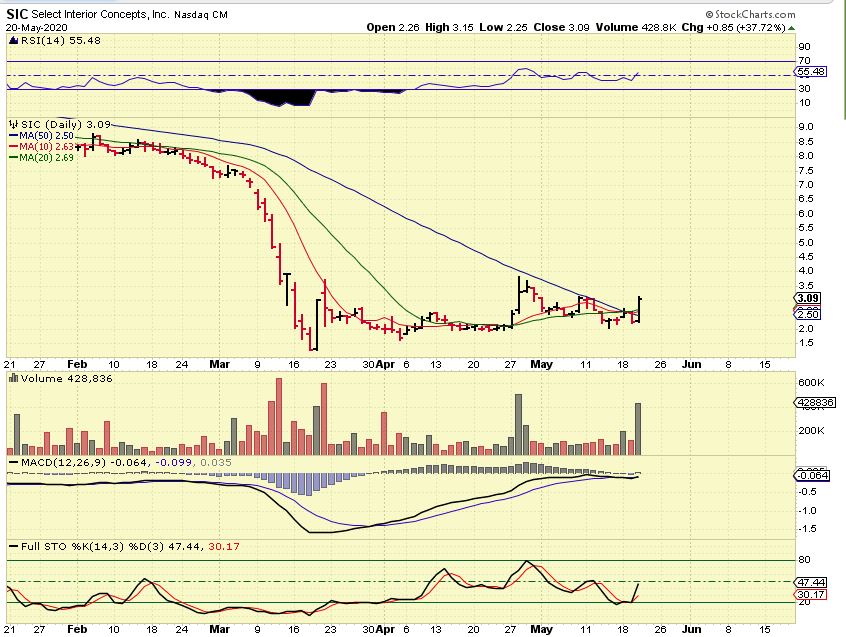Click the 80 stochastic axis label
The image size is (846, 637).
804,560
